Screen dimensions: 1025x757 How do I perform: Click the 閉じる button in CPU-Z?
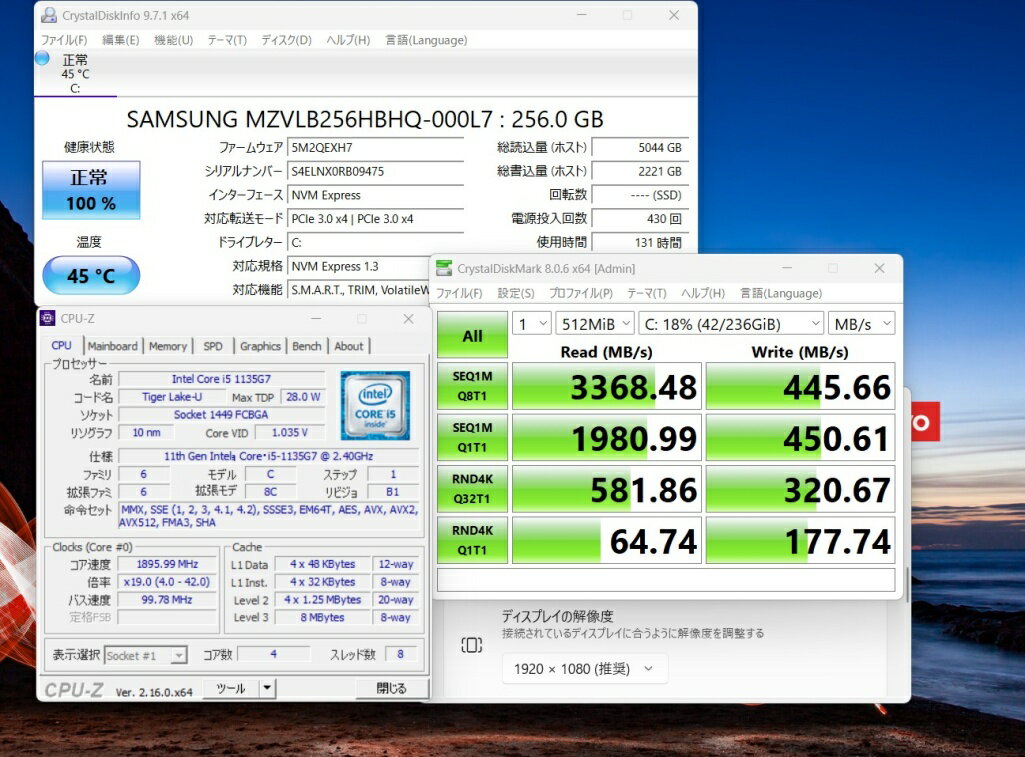[392, 688]
